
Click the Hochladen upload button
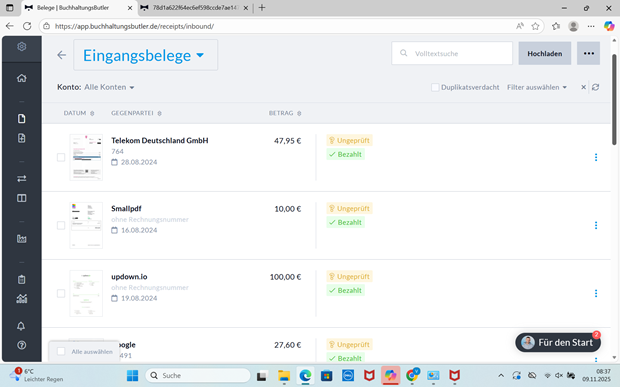coord(544,53)
